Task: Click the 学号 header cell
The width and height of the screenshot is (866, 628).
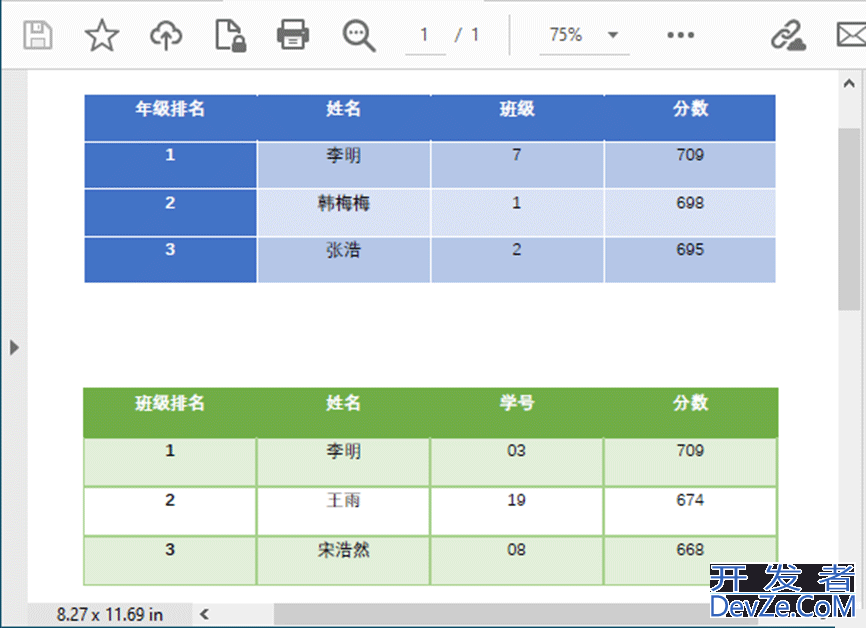Action: click(516, 413)
